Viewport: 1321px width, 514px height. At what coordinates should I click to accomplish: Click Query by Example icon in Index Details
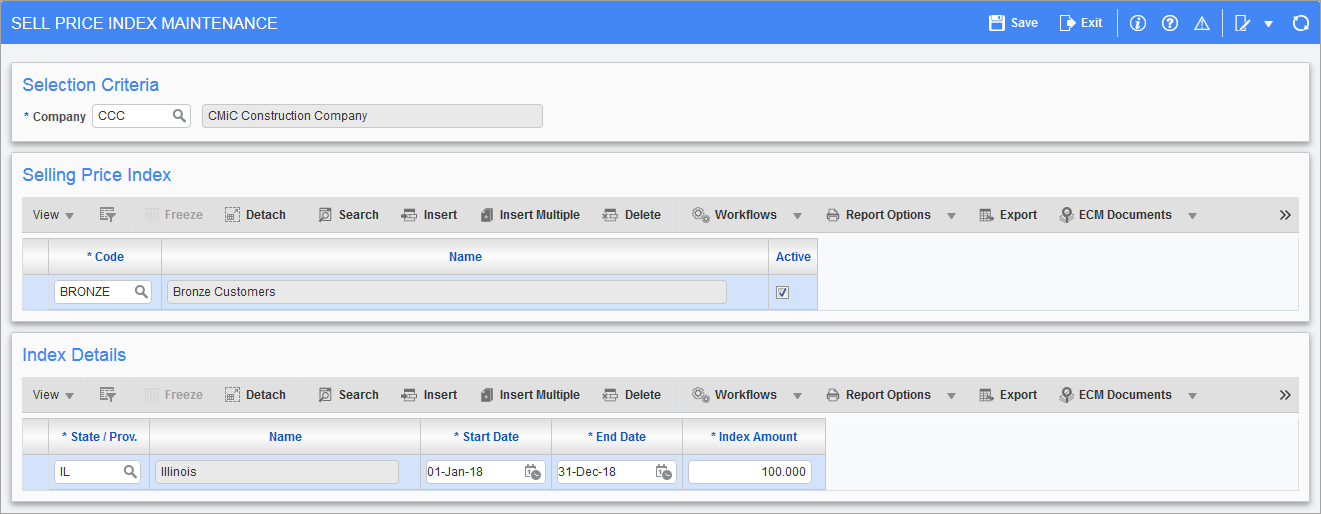point(108,395)
